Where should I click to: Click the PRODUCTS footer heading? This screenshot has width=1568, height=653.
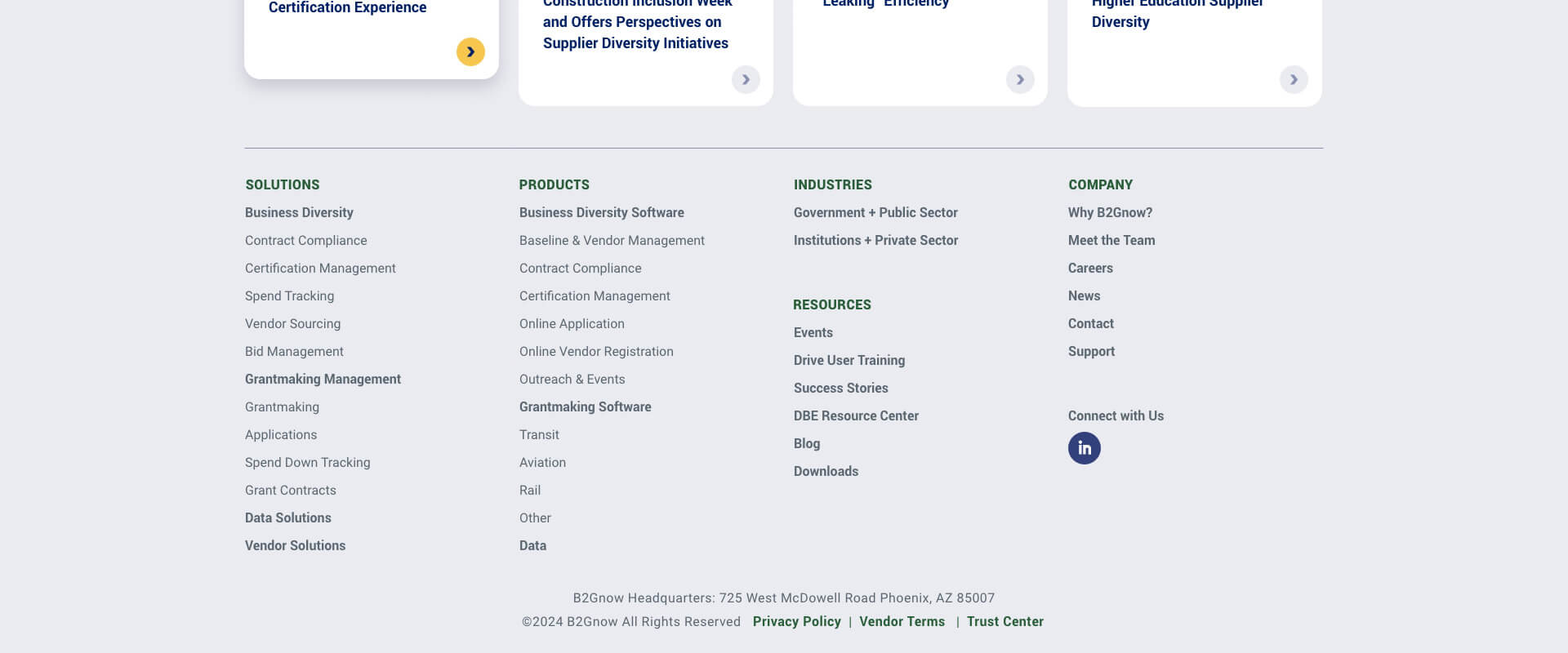point(555,184)
